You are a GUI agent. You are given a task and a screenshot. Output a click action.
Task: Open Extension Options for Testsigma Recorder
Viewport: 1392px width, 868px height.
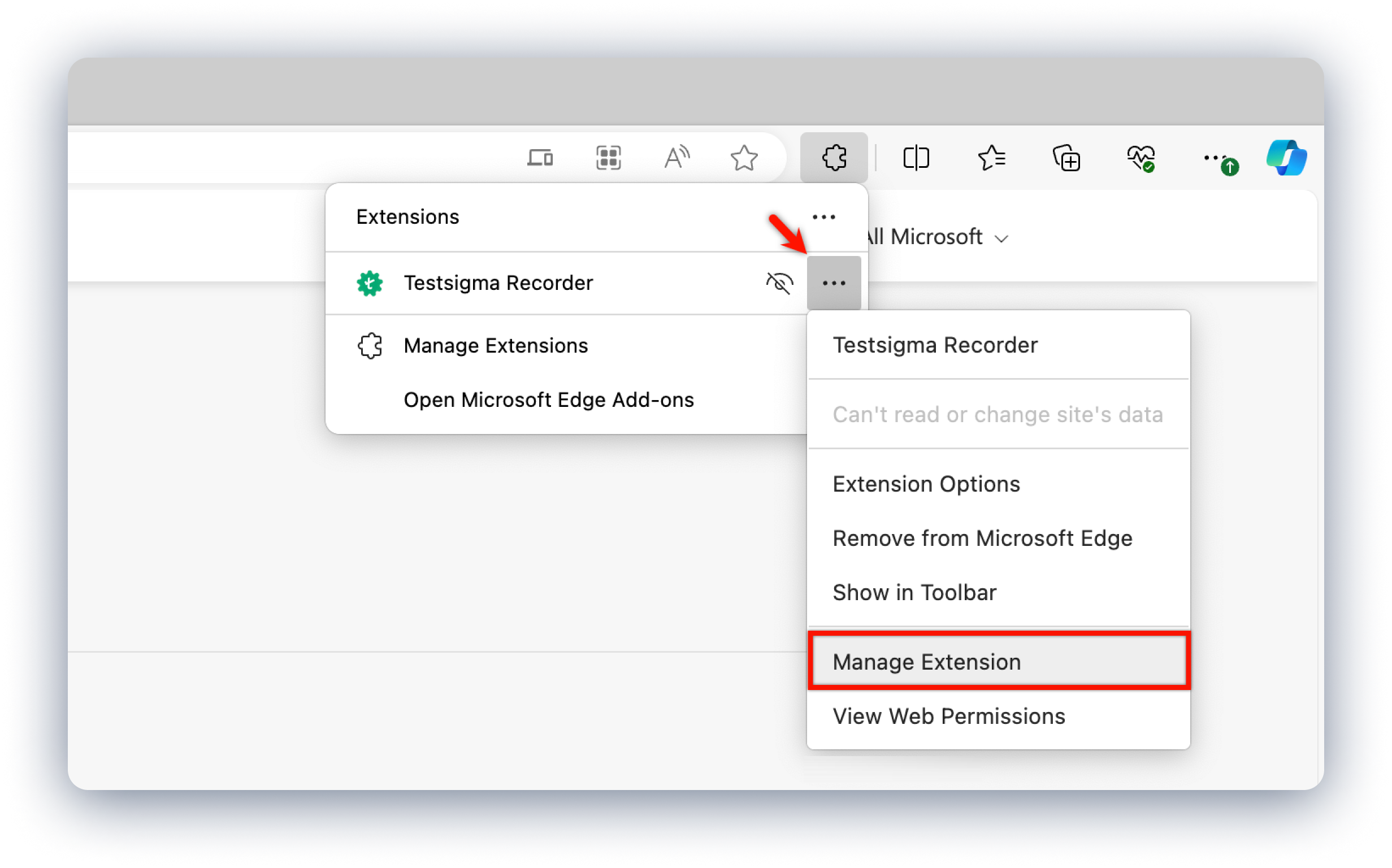(x=926, y=483)
